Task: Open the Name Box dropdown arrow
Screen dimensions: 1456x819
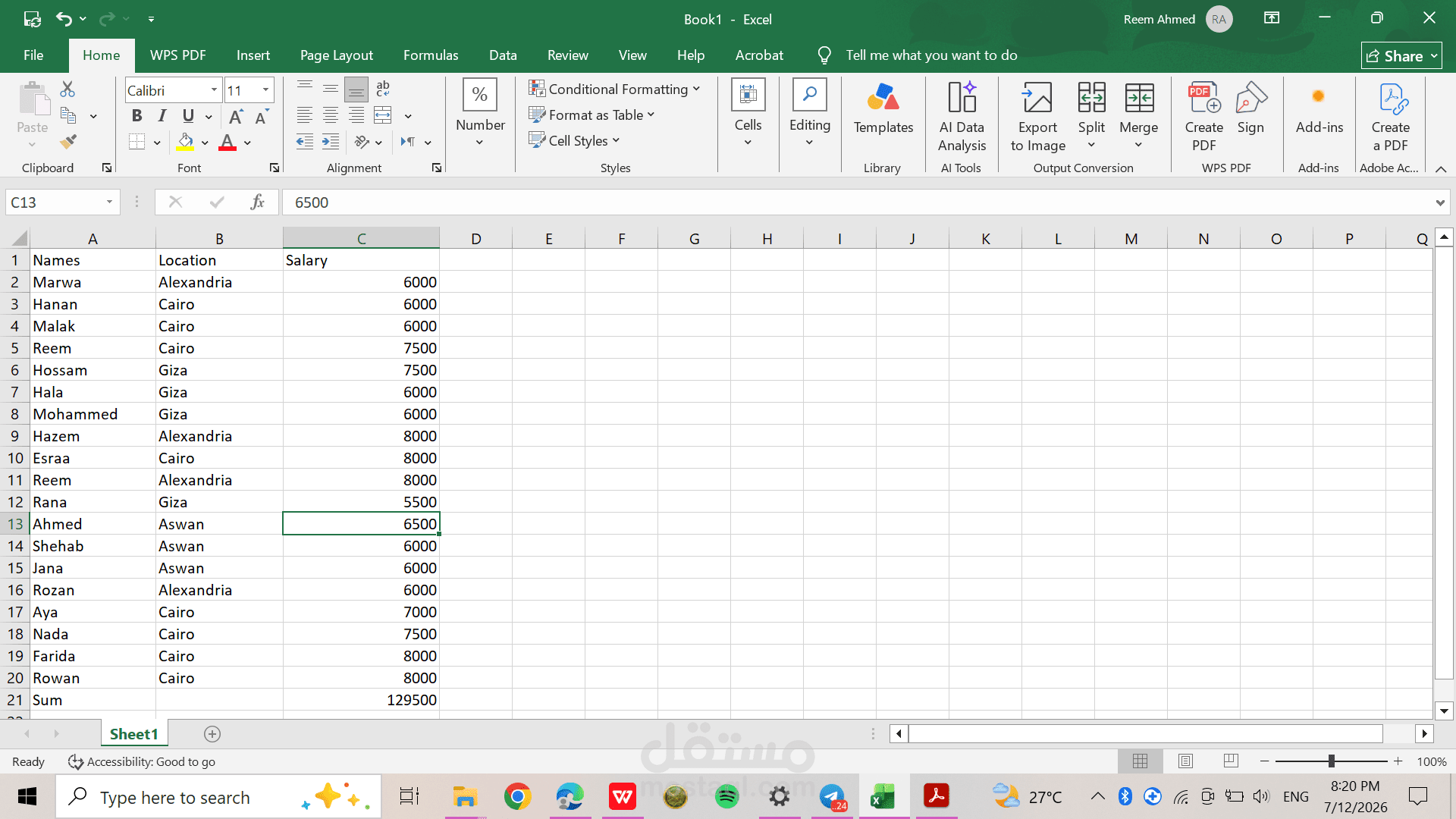Action: click(x=109, y=202)
